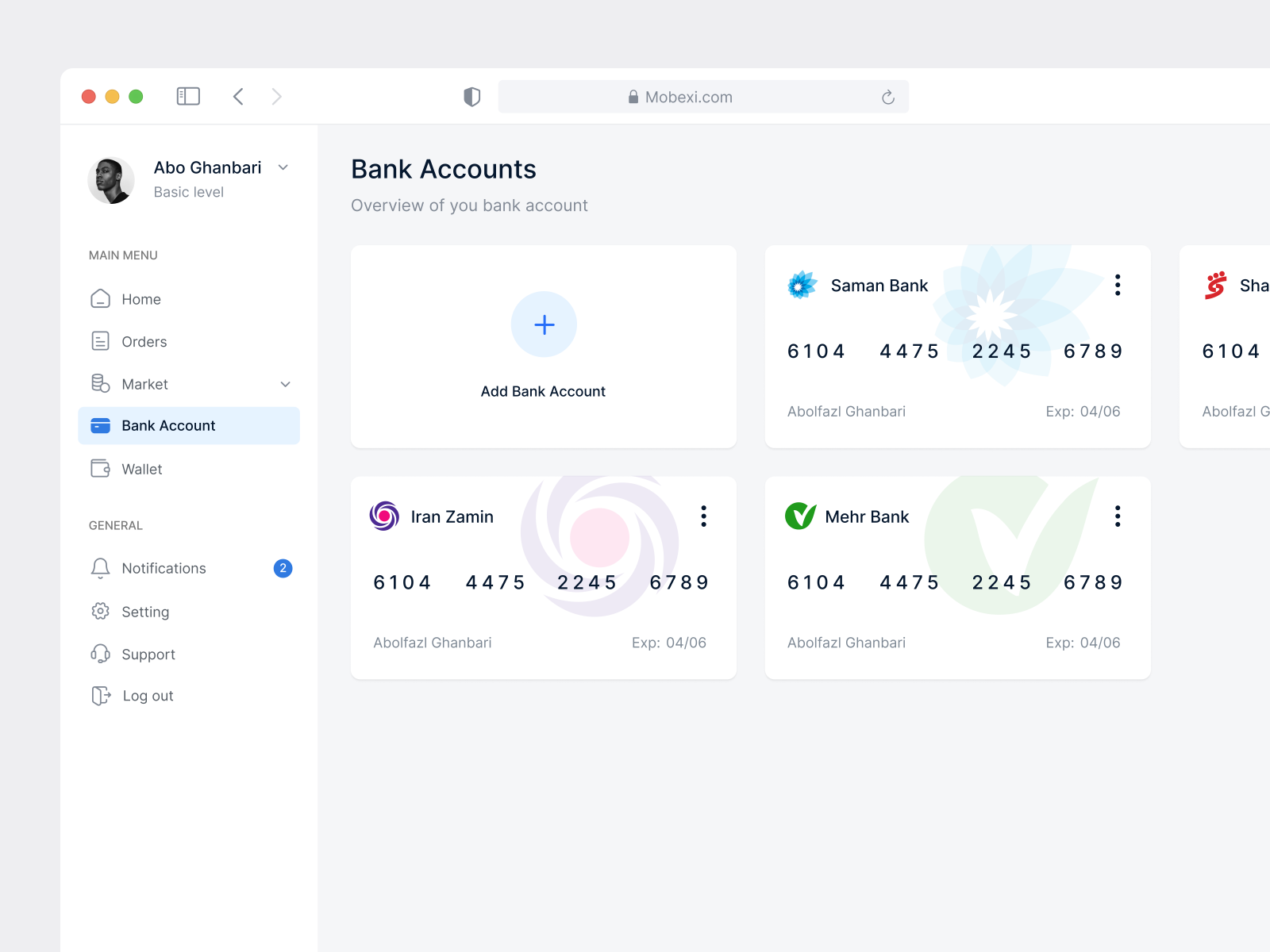Click the Mehr Bank green checkmark logo
The height and width of the screenshot is (952, 1270).
click(801, 516)
